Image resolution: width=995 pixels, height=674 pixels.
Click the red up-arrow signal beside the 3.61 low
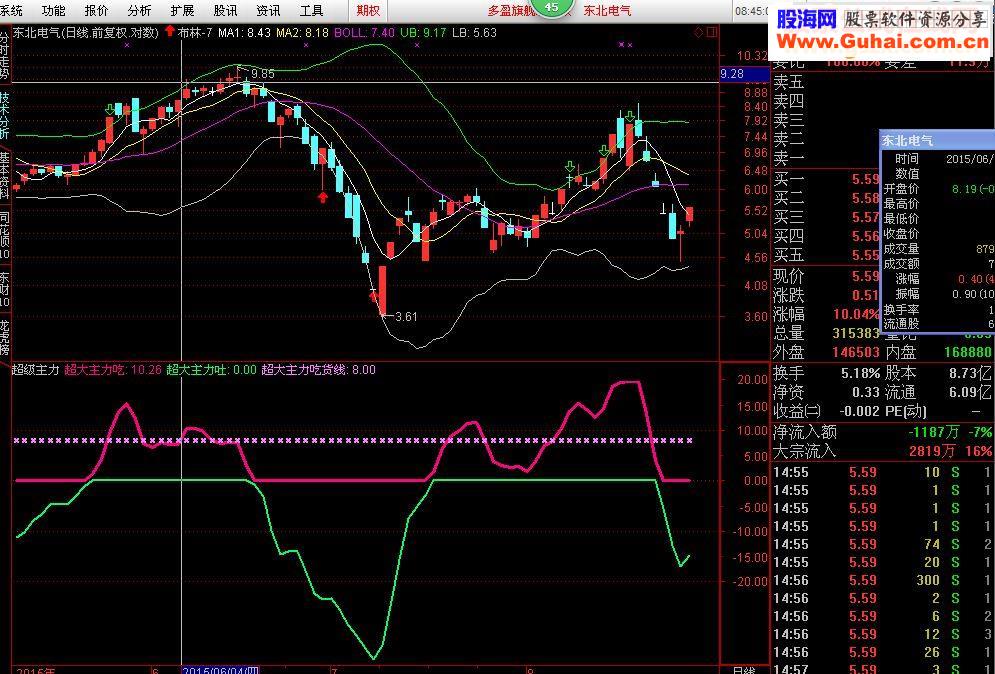(x=374, y=294)
